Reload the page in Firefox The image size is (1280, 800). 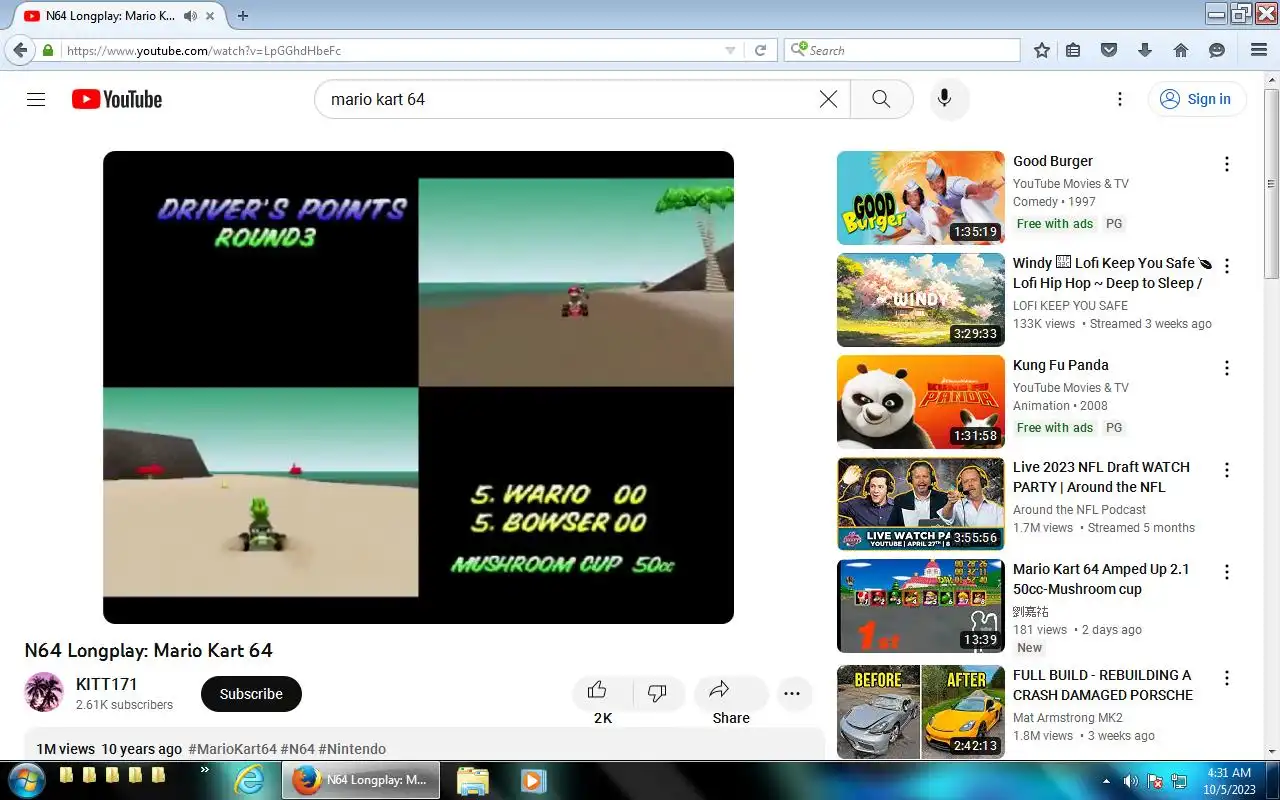tap(760, 50)
